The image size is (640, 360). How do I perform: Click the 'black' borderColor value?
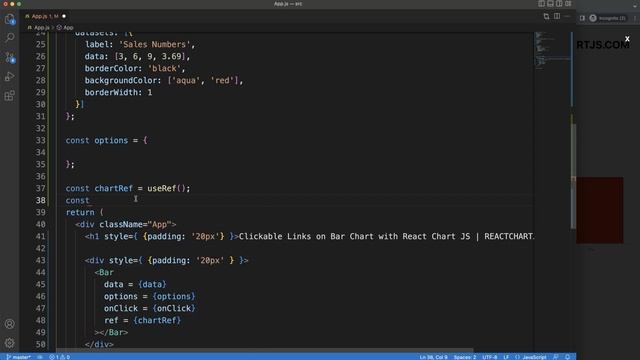click(164, 69)
